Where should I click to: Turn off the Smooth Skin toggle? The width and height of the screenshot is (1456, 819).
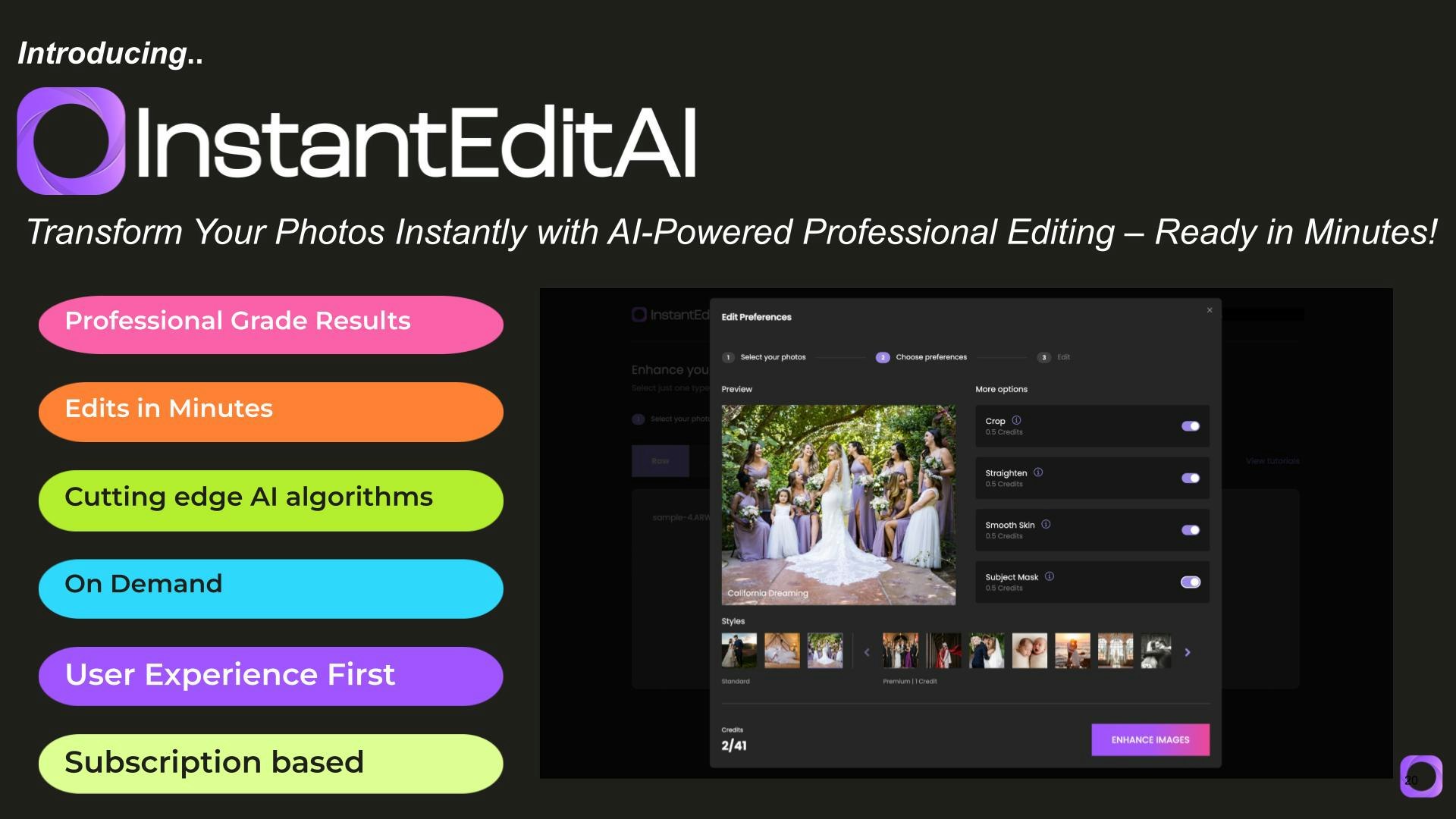point(1190,530)
